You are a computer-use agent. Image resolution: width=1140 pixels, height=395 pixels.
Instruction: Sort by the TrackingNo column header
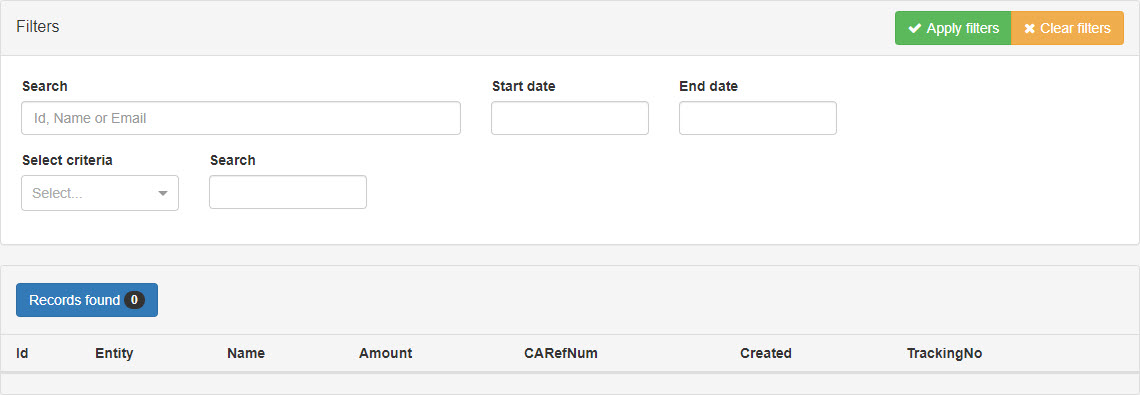click(x=944, y=354)
